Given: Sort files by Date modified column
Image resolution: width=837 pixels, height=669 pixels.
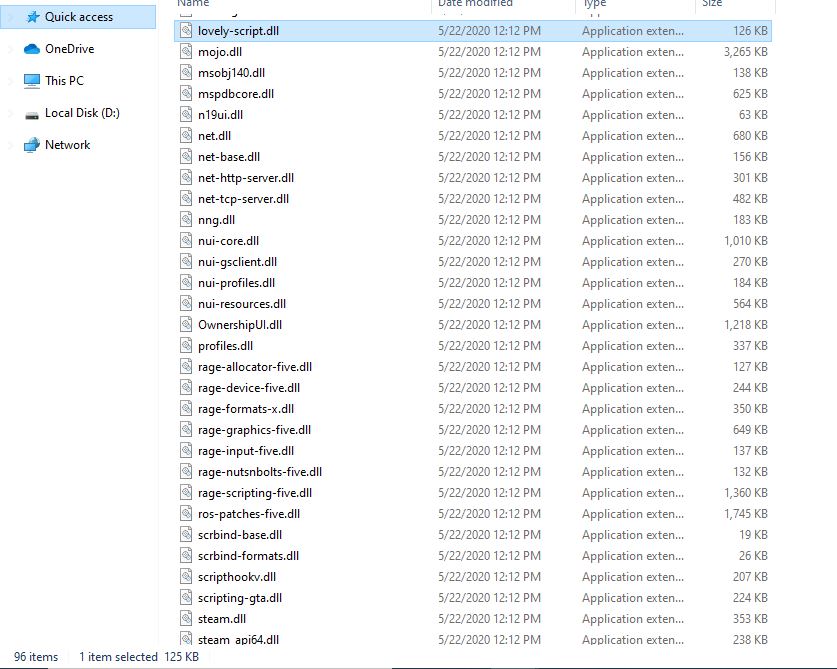Looking at the screenshot, I should click(x=475, y=3).
